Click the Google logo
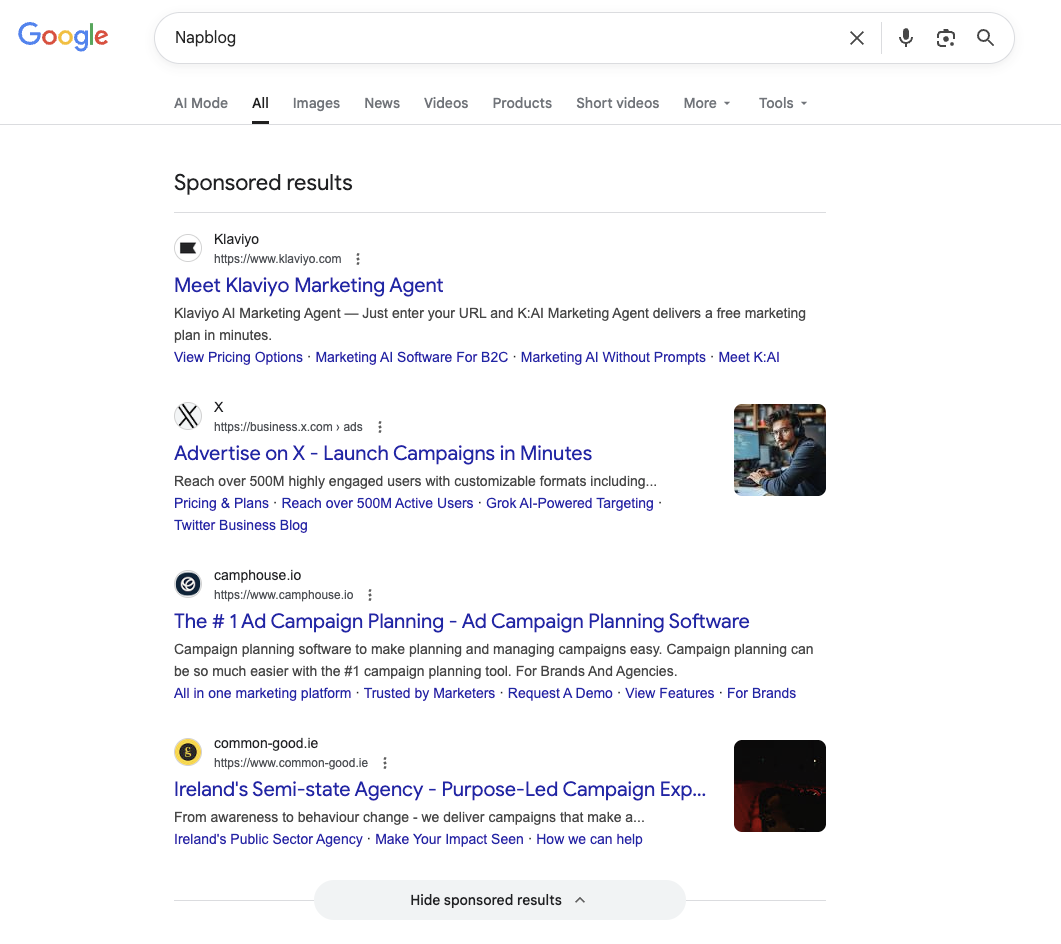This screenshot has width=1061, height=944. coord(63,37)
